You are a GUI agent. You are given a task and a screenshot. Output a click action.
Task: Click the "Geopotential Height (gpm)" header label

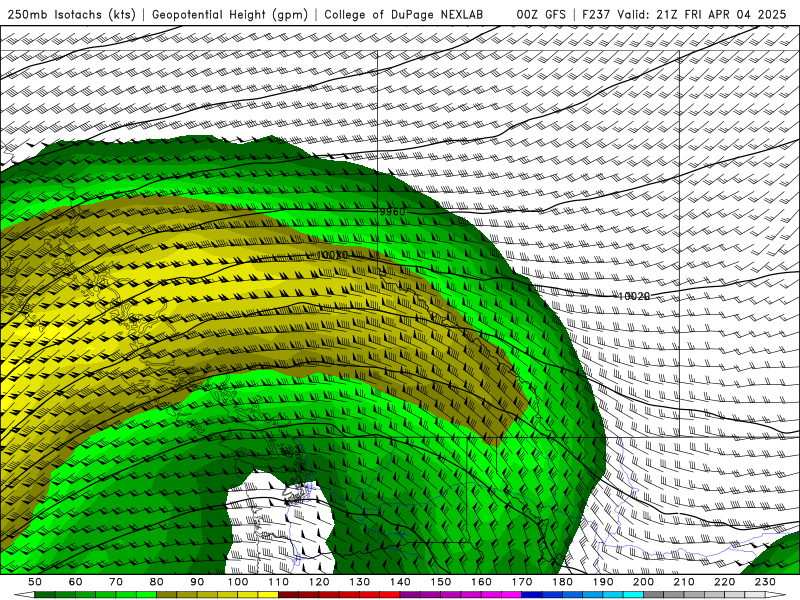click(230, 15)
